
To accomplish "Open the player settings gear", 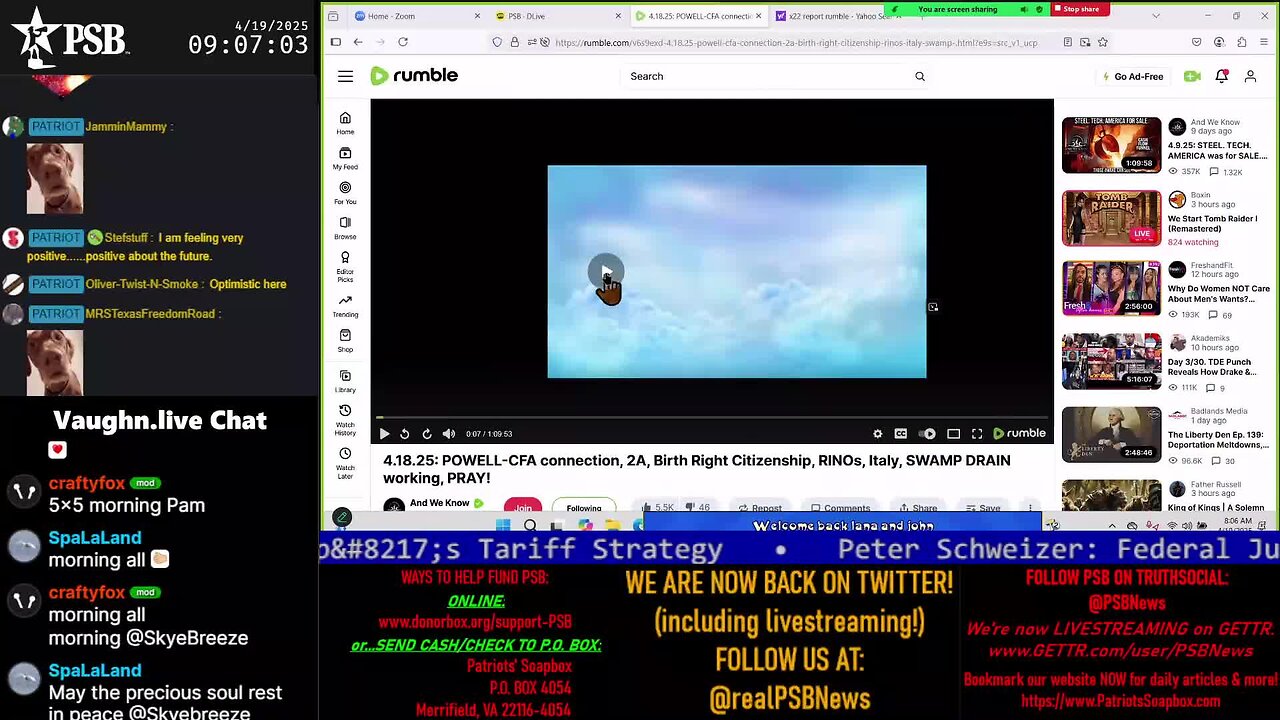I will [x=878, y=434].
